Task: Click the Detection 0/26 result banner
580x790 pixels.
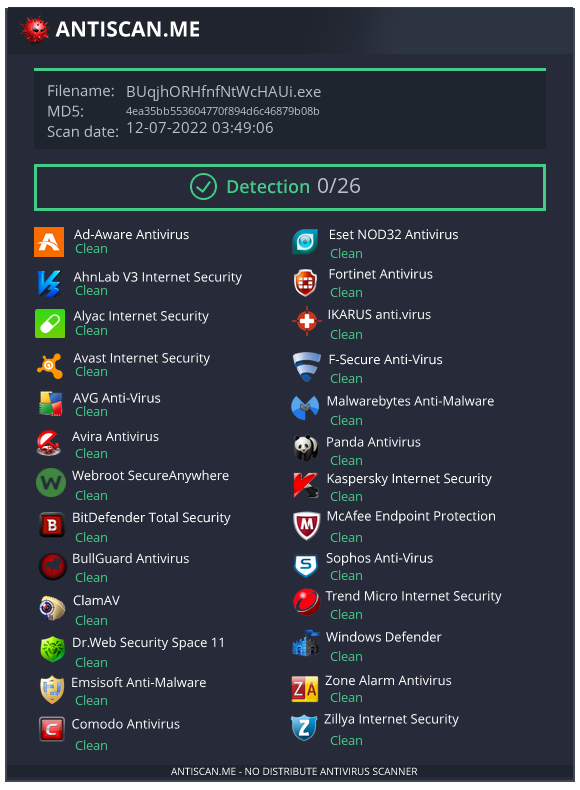Action: click(x=290, y=187)
